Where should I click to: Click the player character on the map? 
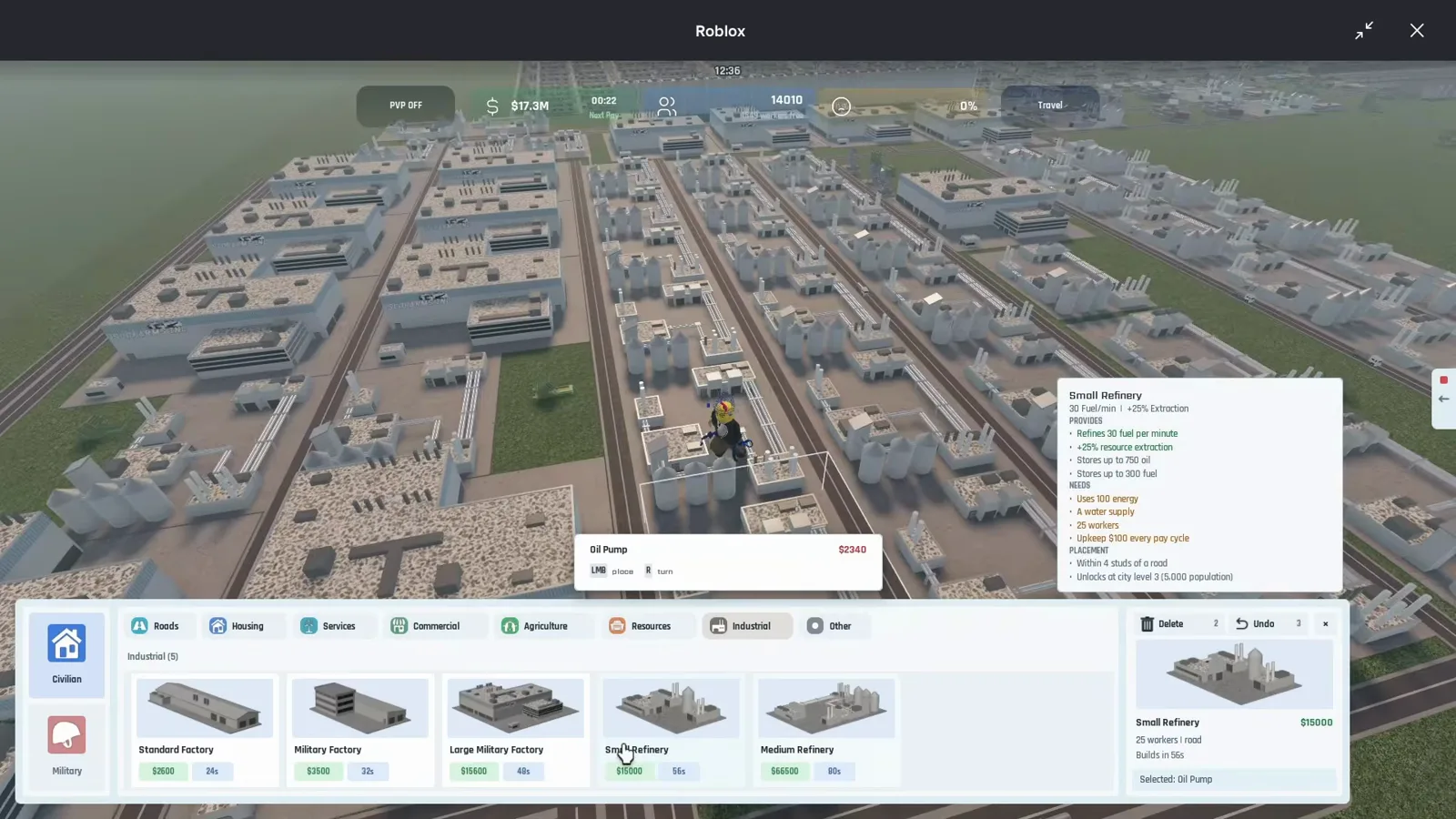tap(726, 428)
